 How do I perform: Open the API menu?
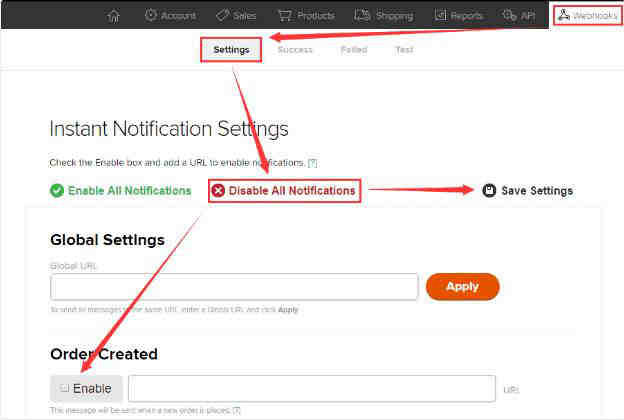click(519, 16)
